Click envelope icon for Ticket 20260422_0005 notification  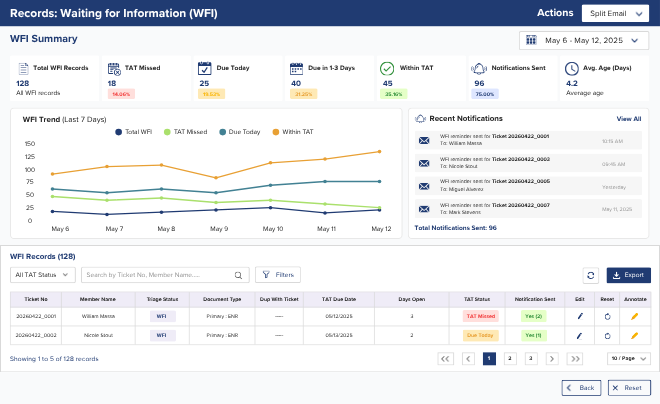424,186
